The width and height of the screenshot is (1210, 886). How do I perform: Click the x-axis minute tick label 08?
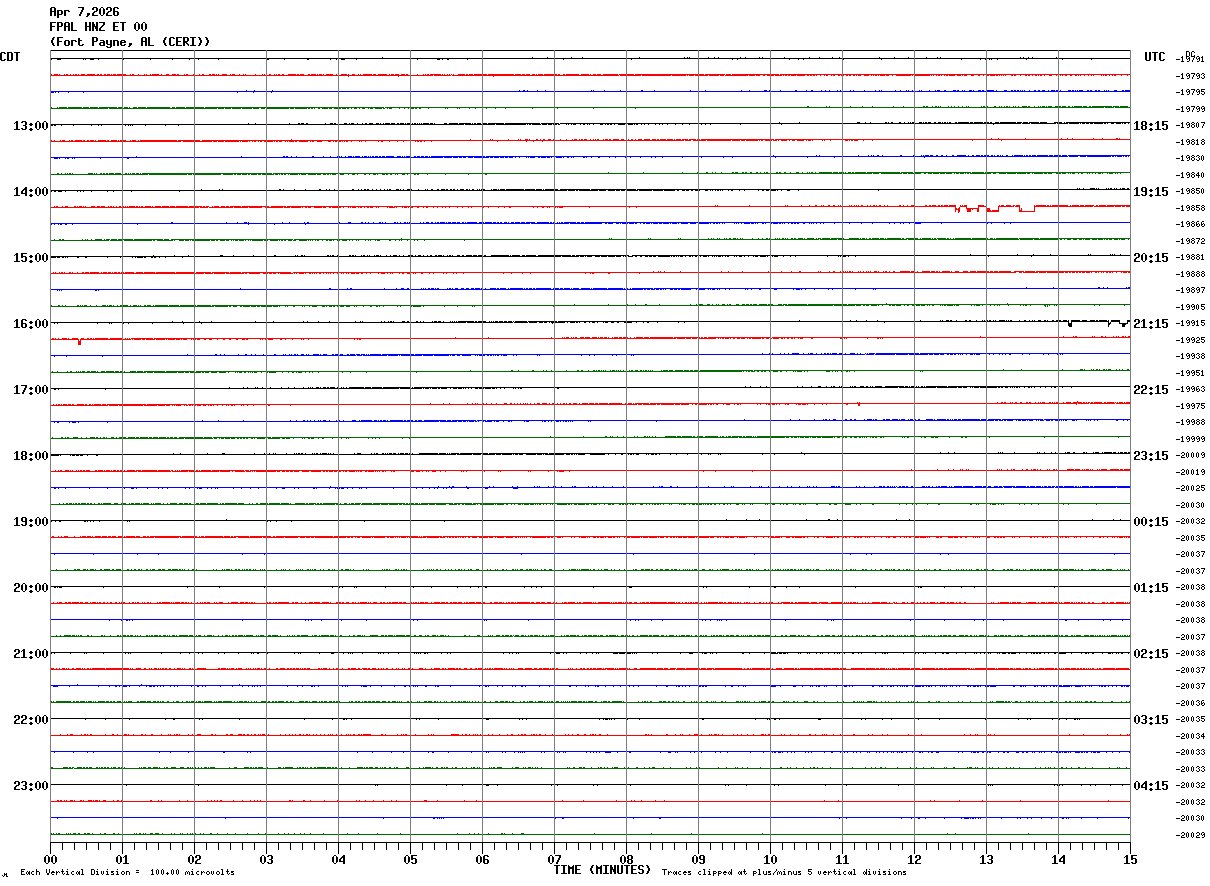tap(626, 860)
